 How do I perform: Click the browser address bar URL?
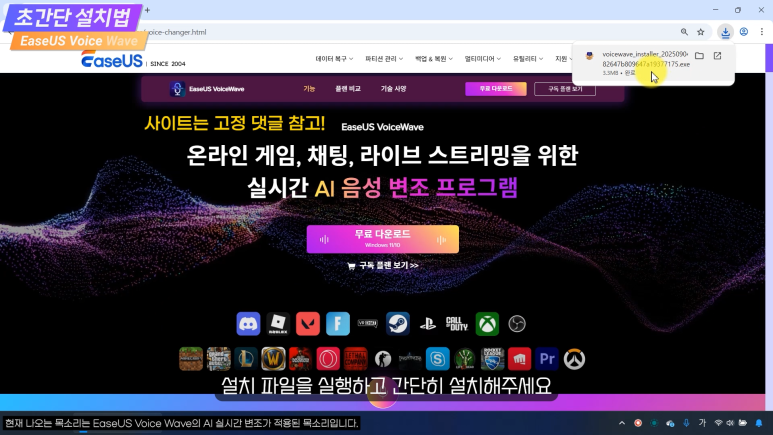point(177,32)
